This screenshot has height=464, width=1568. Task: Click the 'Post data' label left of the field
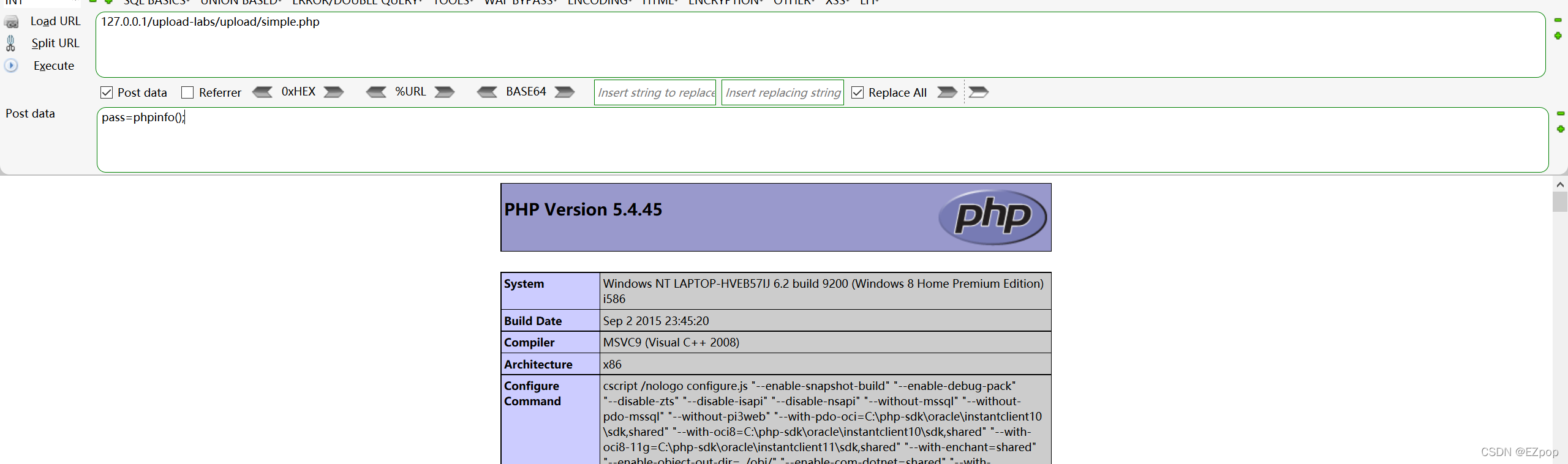(30, 114)
